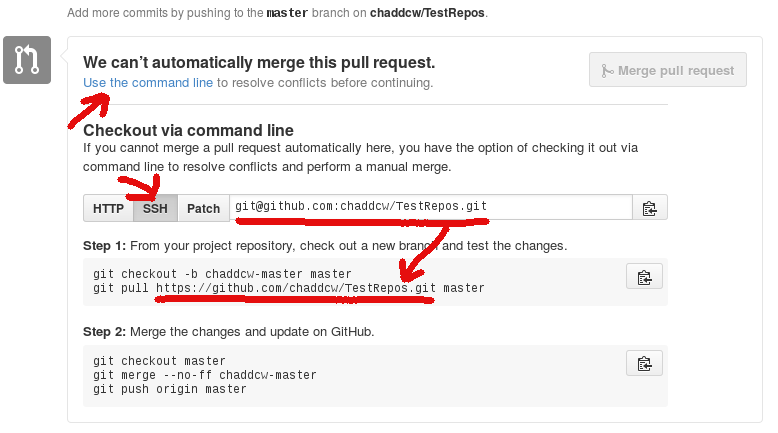Copy the SSH clone URL to clipboard
Screen dimensions: 778x433
[x=649, y=208]
